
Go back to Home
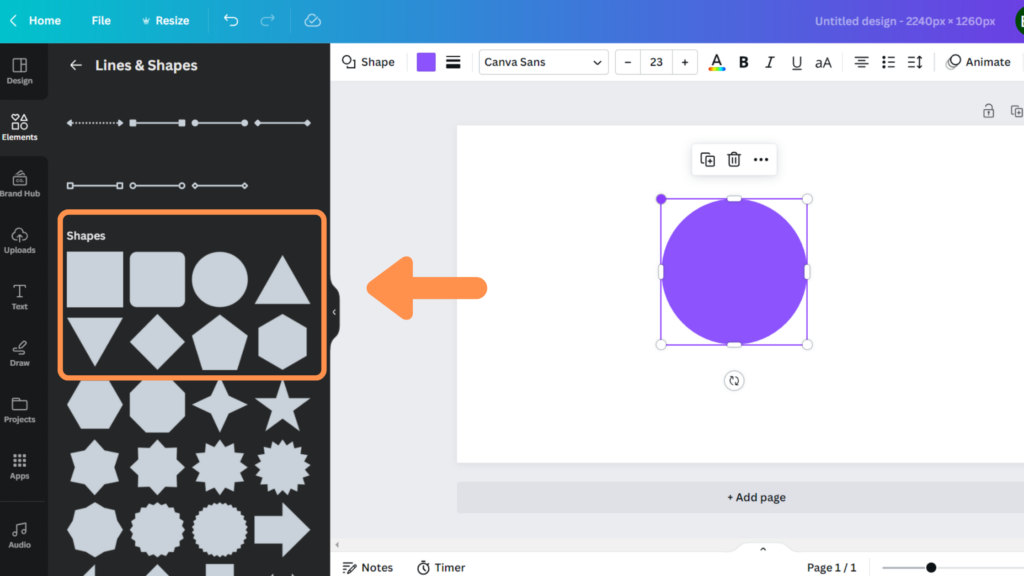[x=36, y=20]
